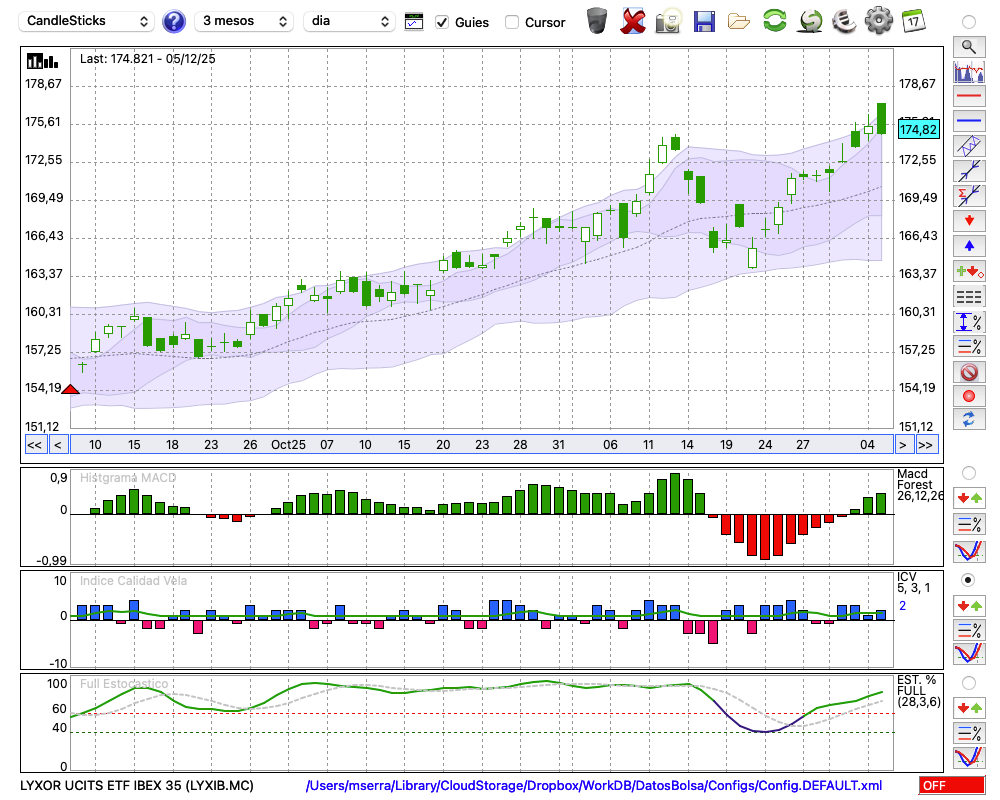Open the blue question mark help icon
This screenshot has width=1000, height=800.
(x=173, y=22)
